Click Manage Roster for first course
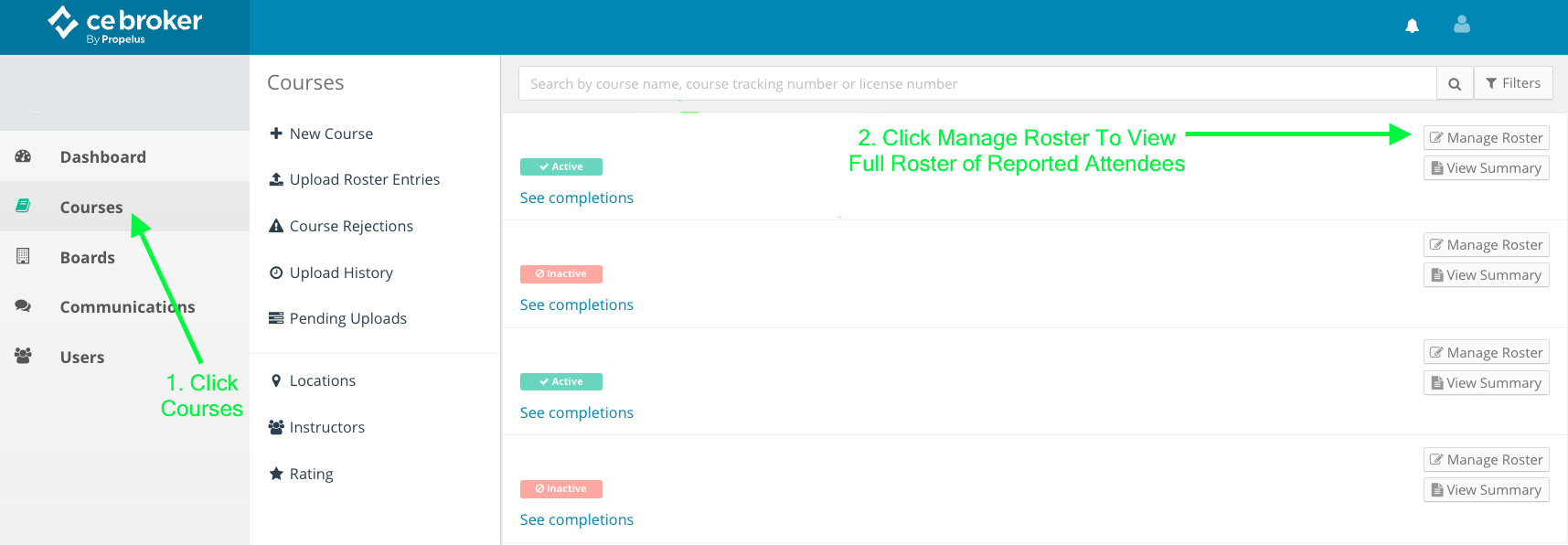This screenshot has width=1568, height=545. pos(1486,138)
